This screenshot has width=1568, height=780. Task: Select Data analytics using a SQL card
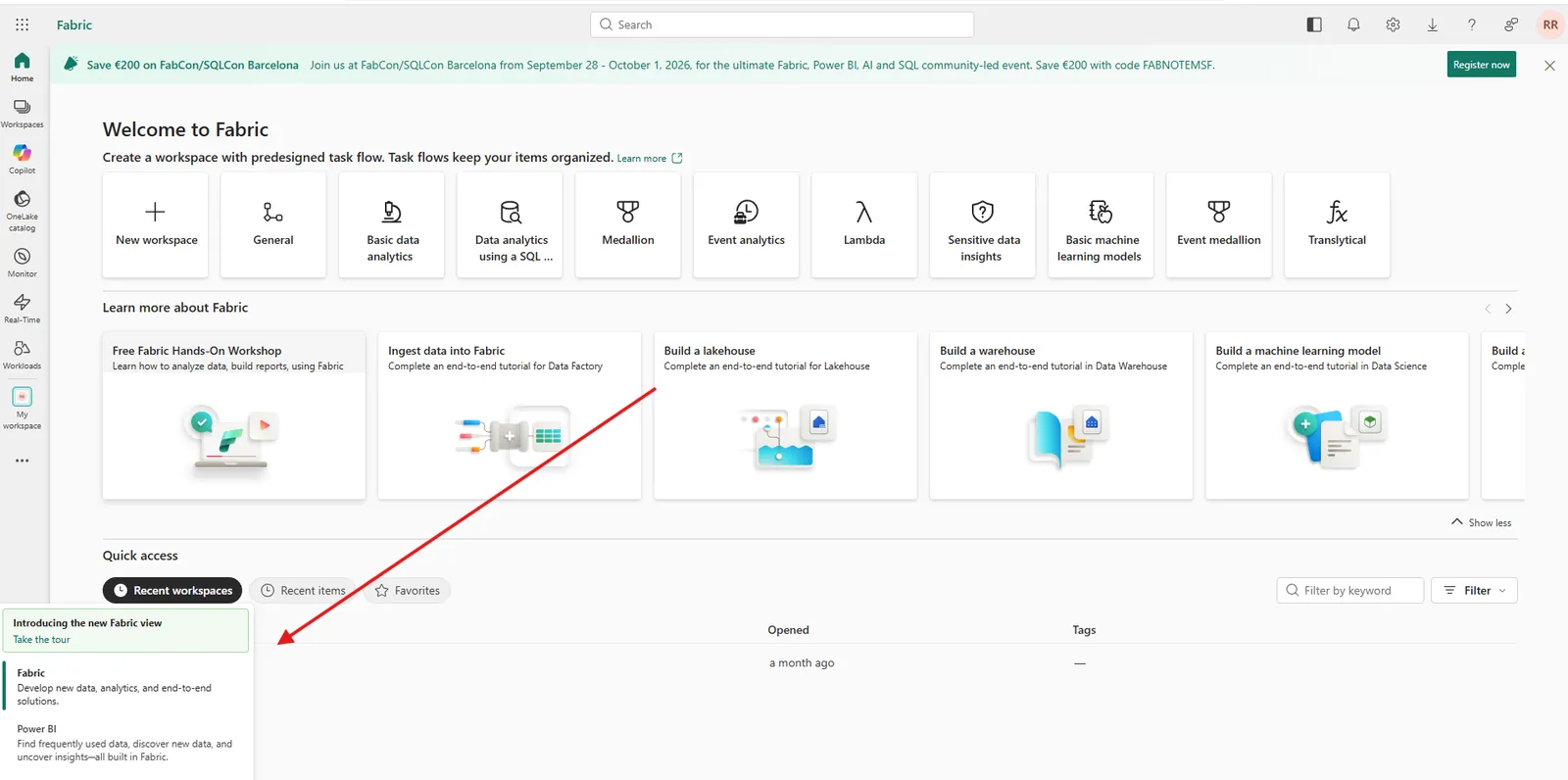pos(510,224)
